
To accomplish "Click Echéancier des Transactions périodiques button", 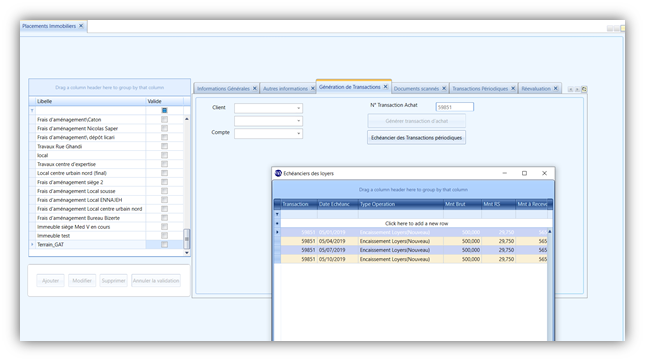I will pos(416,138).
